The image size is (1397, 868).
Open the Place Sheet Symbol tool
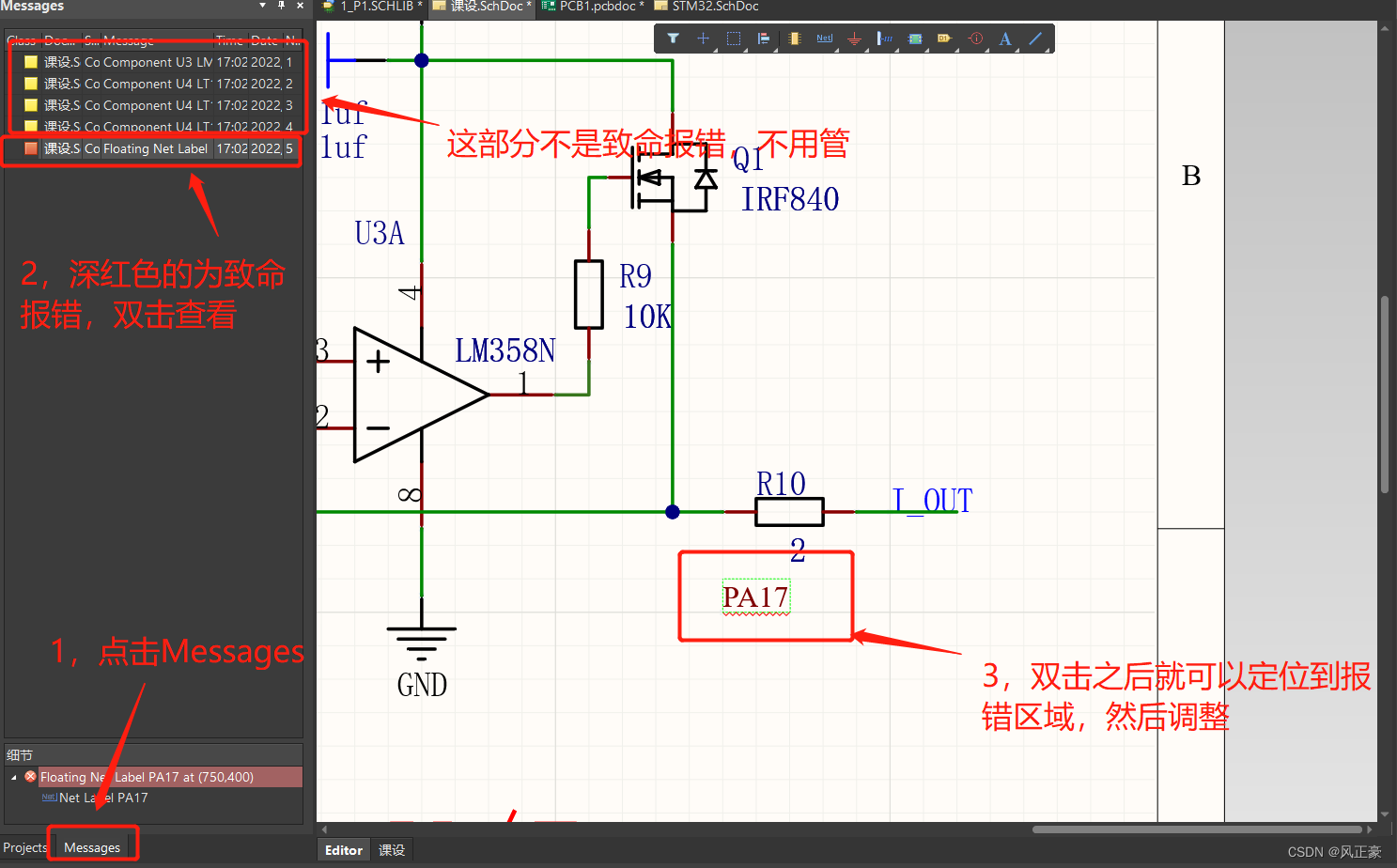[915, 39]
